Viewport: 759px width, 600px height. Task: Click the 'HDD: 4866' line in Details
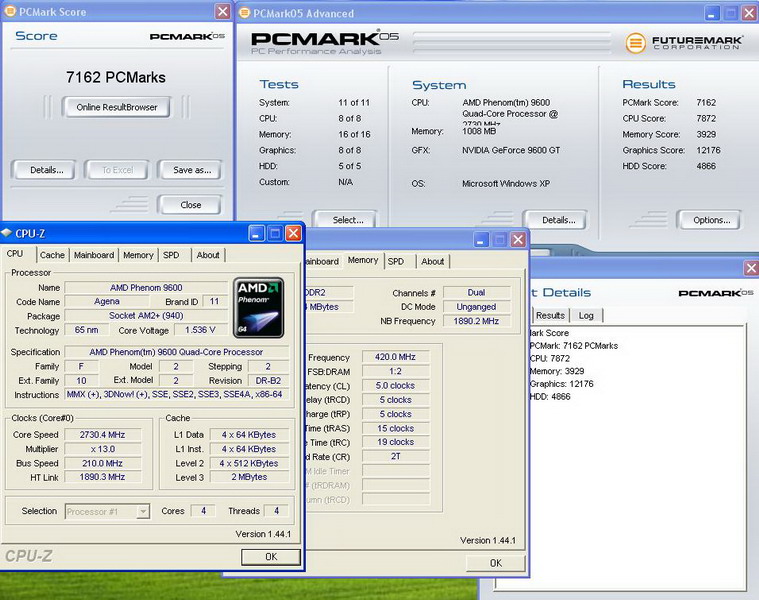[x=550, y=396]
